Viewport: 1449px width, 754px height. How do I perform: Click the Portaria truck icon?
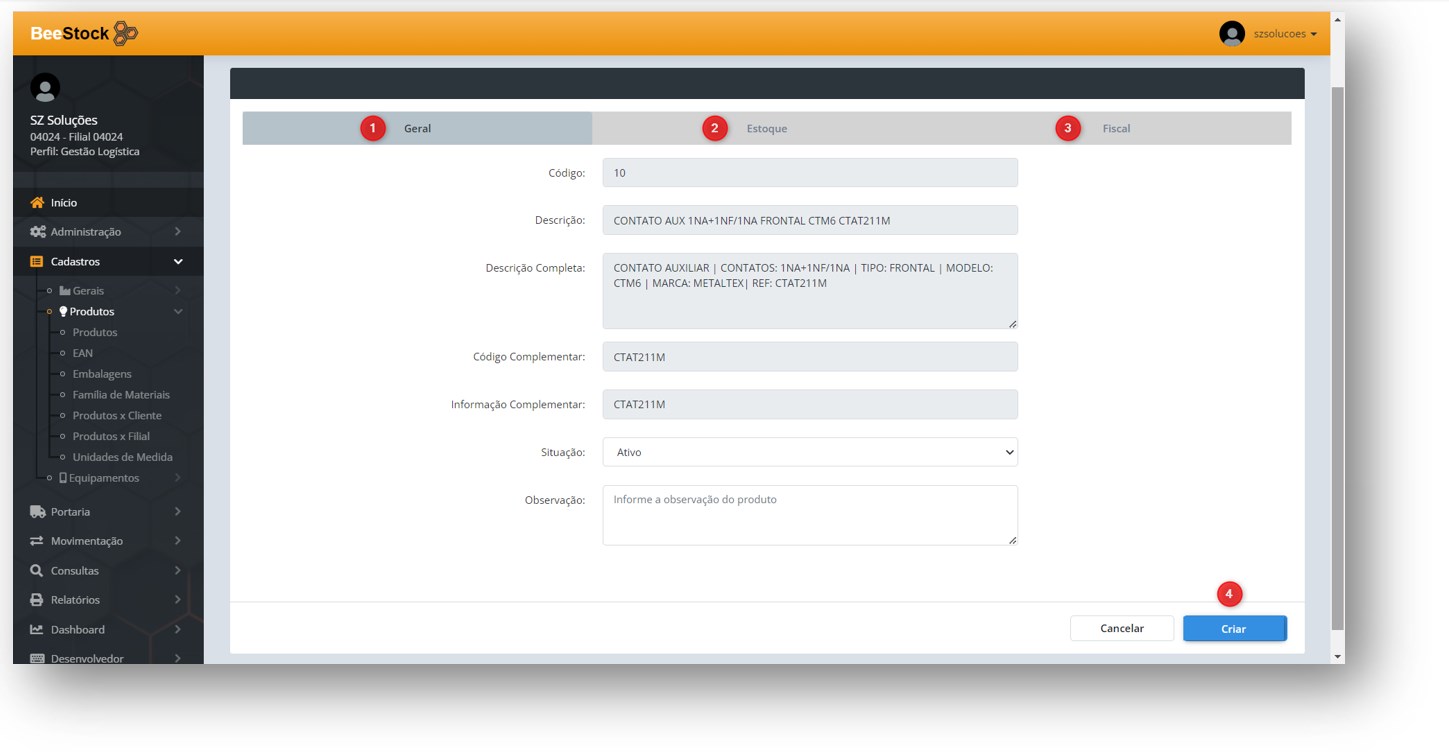(37, 512)
